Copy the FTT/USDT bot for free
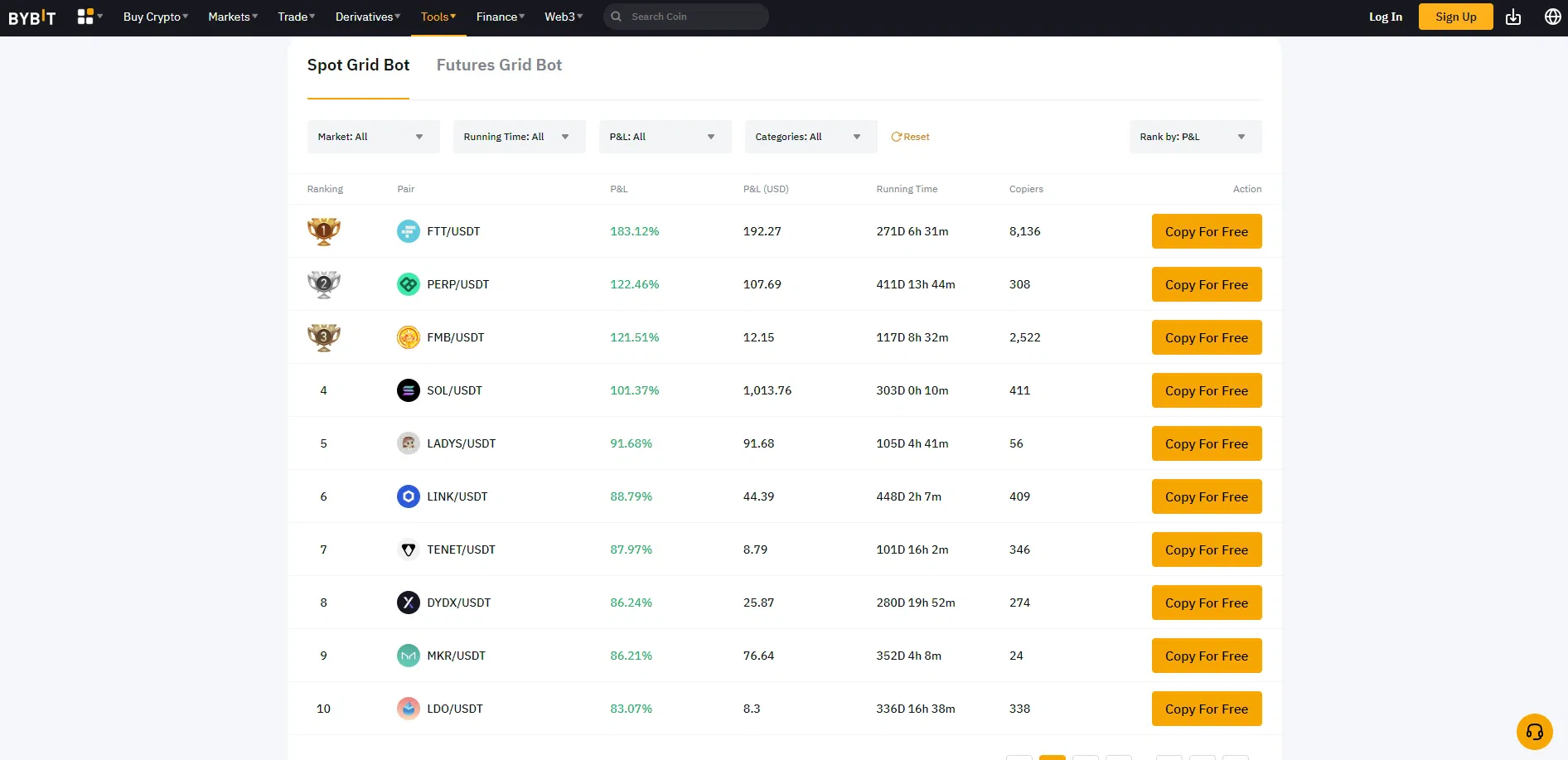Image resolution: width=1568 pixels, height=760 pixels. 1207,231
